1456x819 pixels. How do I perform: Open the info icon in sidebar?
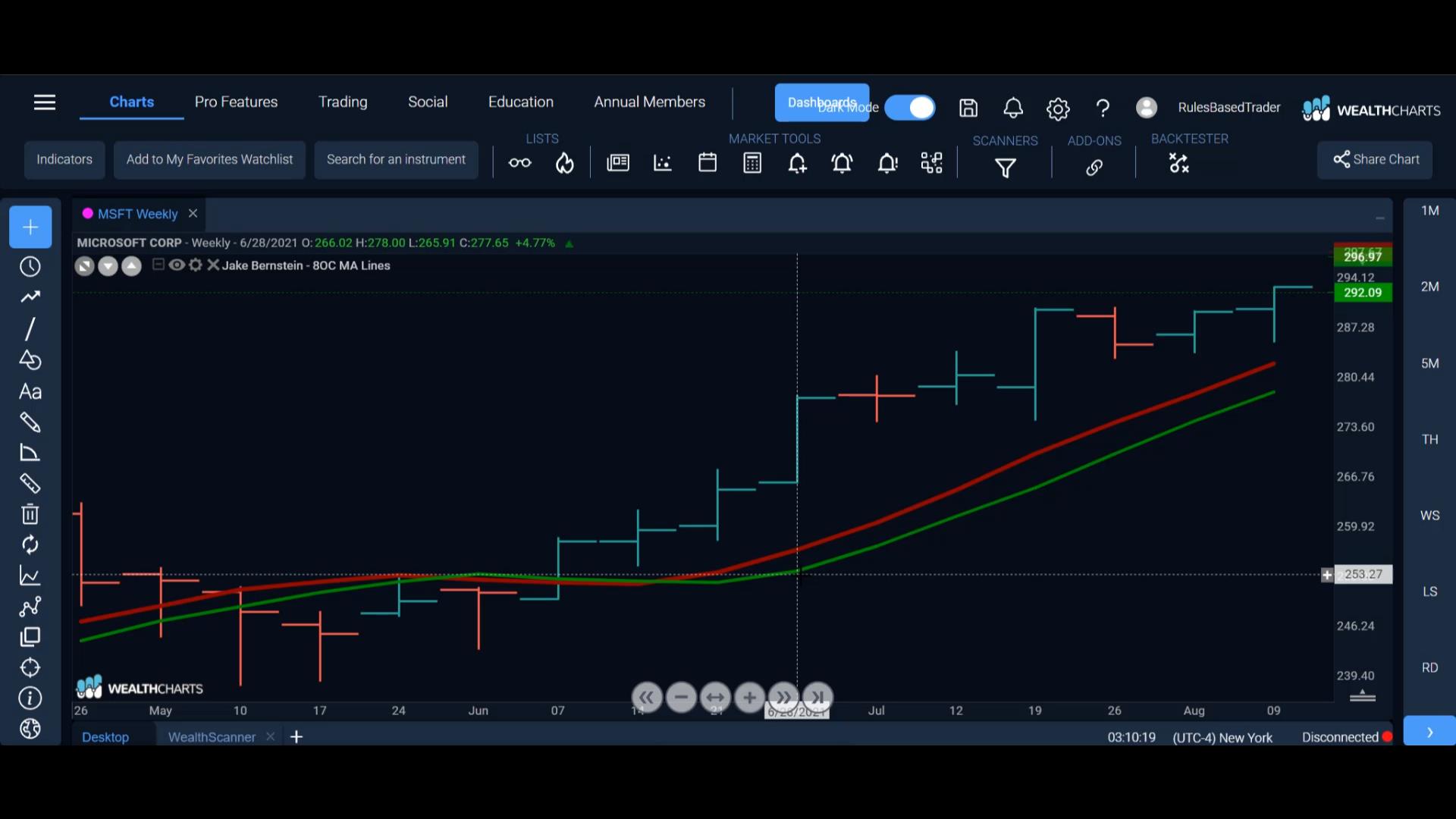(30, 698)
